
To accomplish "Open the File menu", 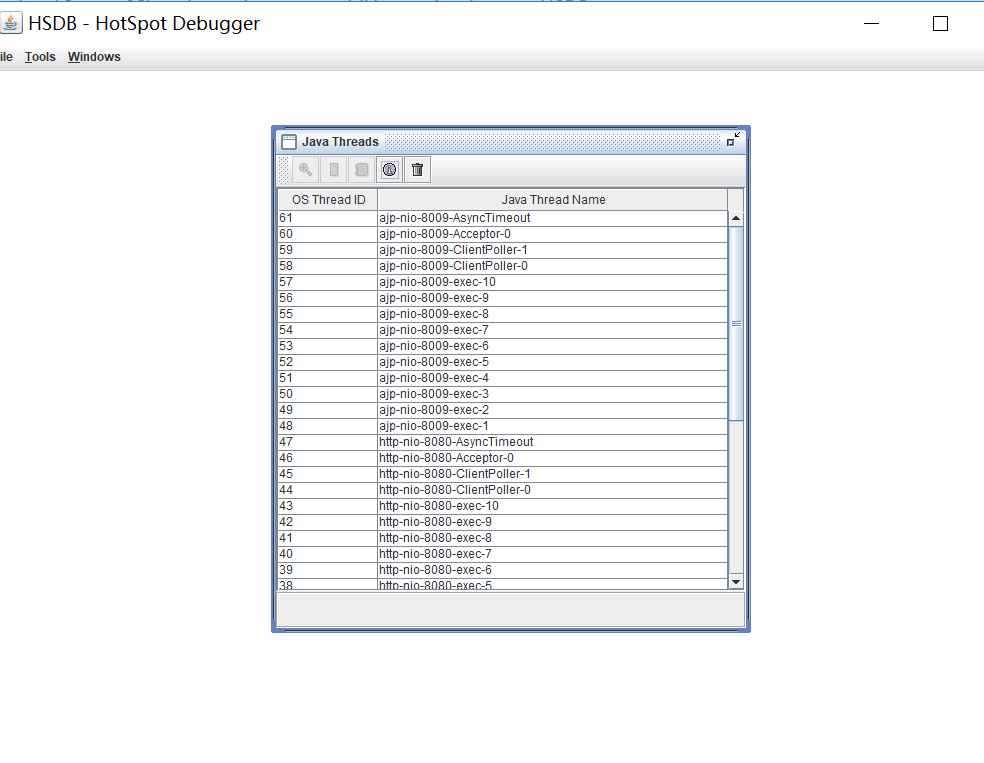I will tap(6, 57).
